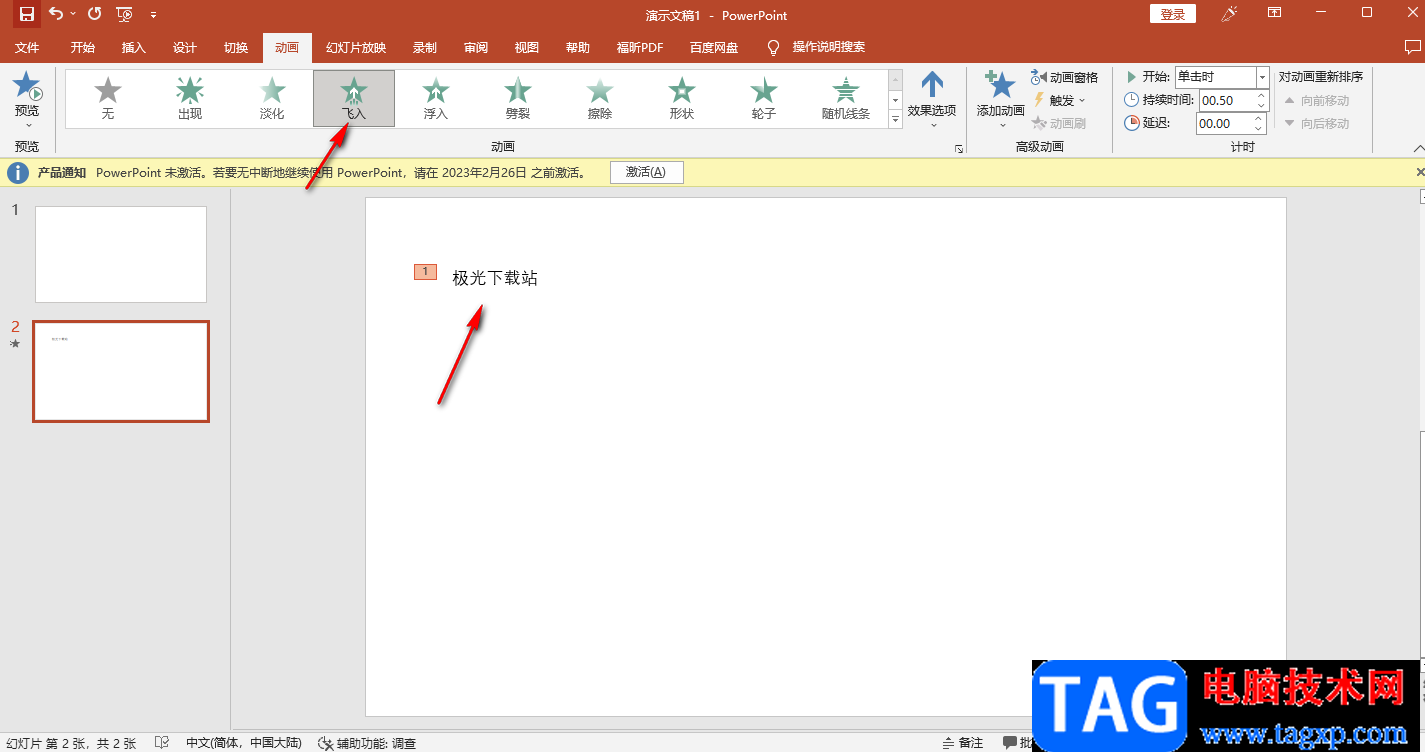Apply the Float In (浮入) animation
The width and height of the screenshot is (1425, 752).
tap(436, 98)
